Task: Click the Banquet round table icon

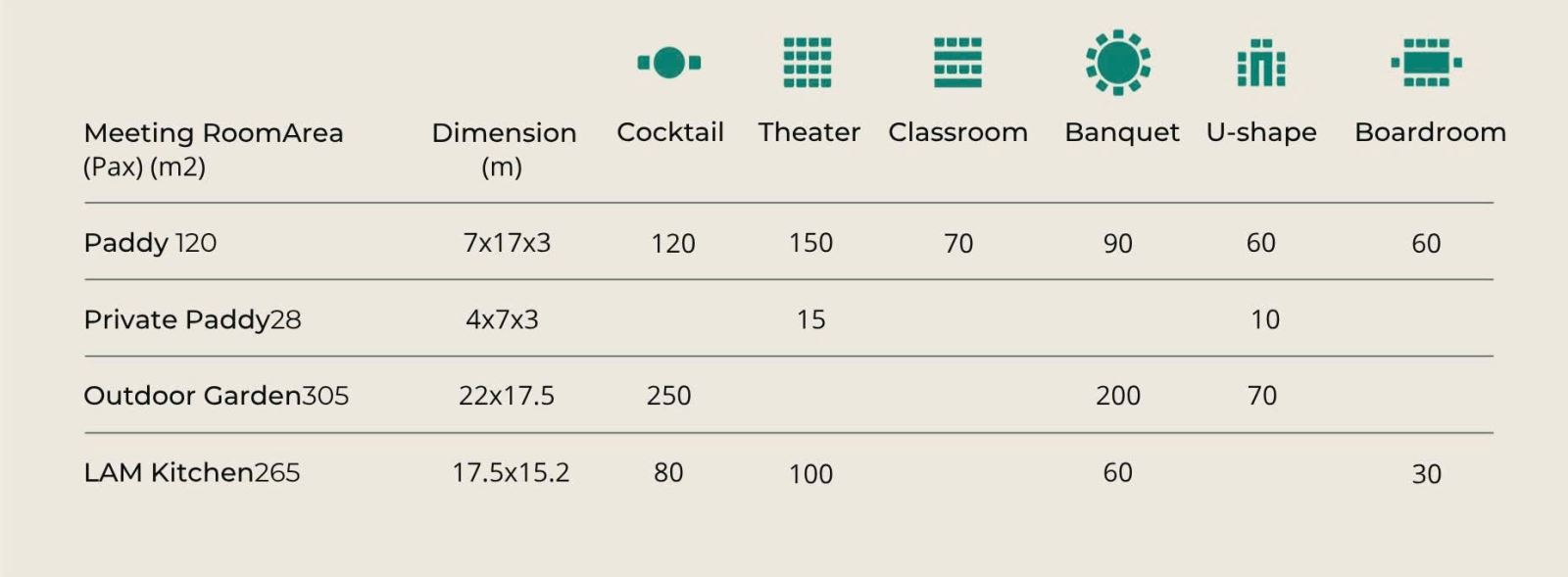Action: tap(1118, 63)
